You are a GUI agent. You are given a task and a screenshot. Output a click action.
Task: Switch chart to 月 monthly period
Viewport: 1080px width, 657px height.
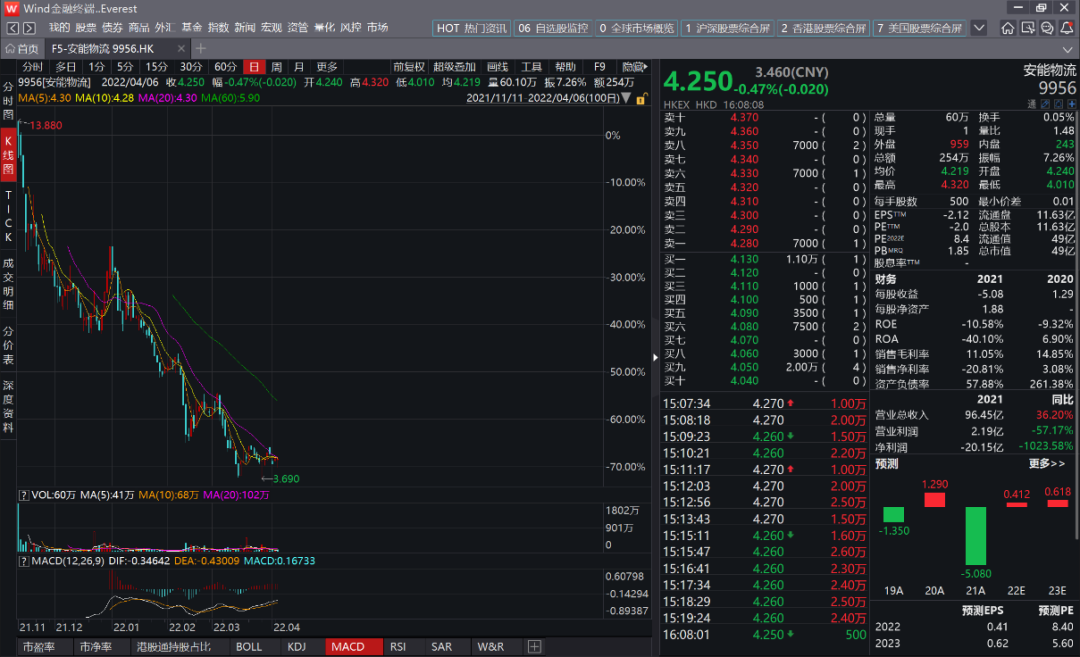(299, 67)
